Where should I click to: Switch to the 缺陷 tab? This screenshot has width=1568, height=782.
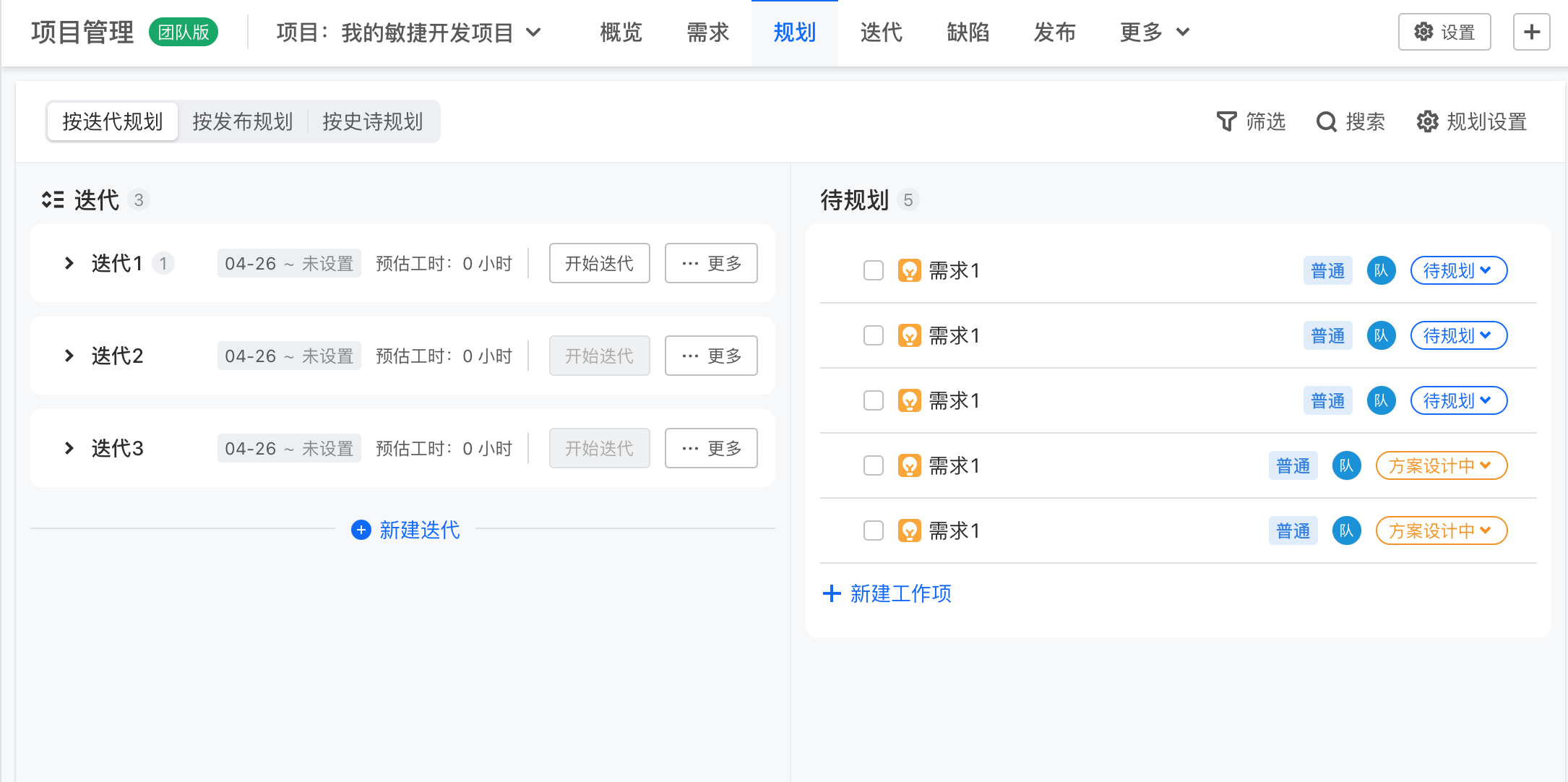tap(968, 33)
